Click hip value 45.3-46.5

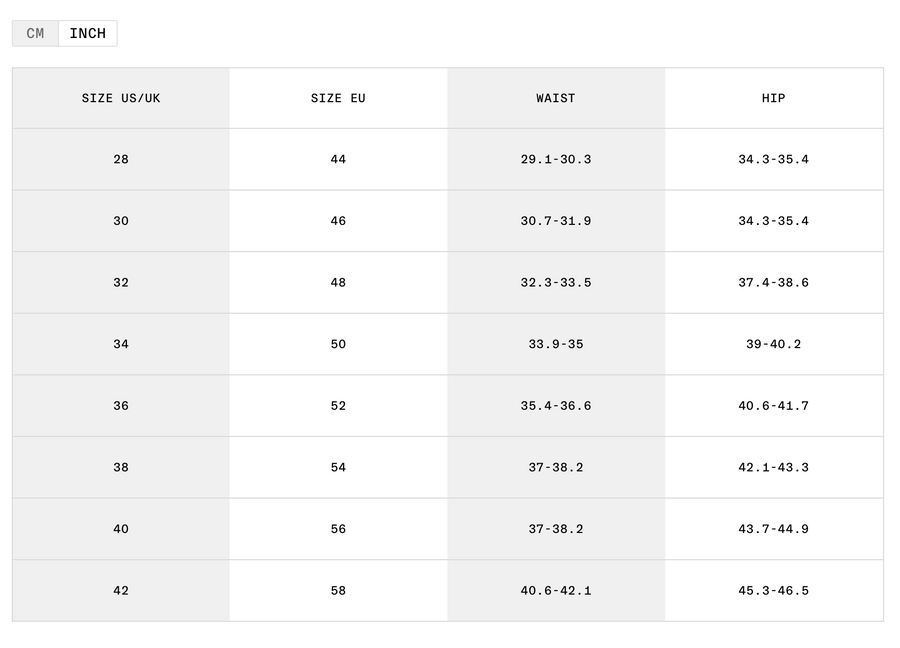[x=774, y=591]
